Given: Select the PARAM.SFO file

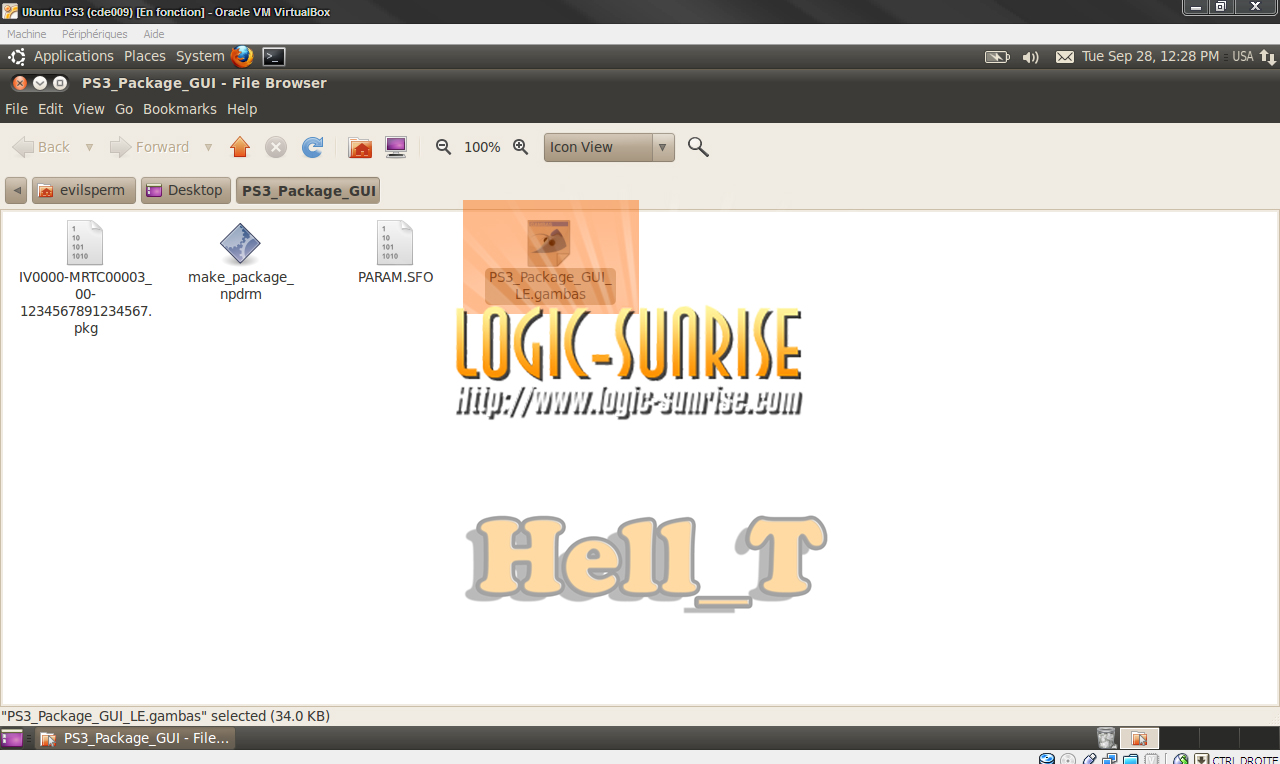Looking at the screenshot, I should click(x=395, y=254).
